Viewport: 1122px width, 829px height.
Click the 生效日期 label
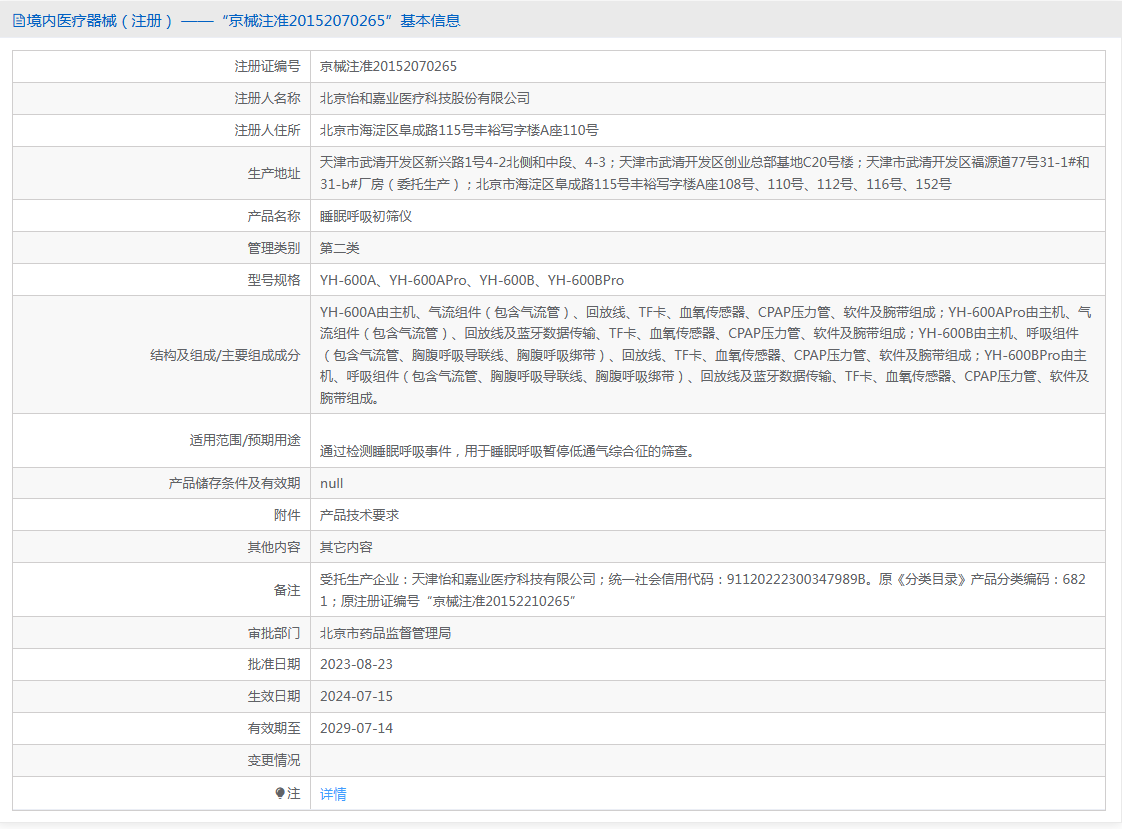click(273, 696)
